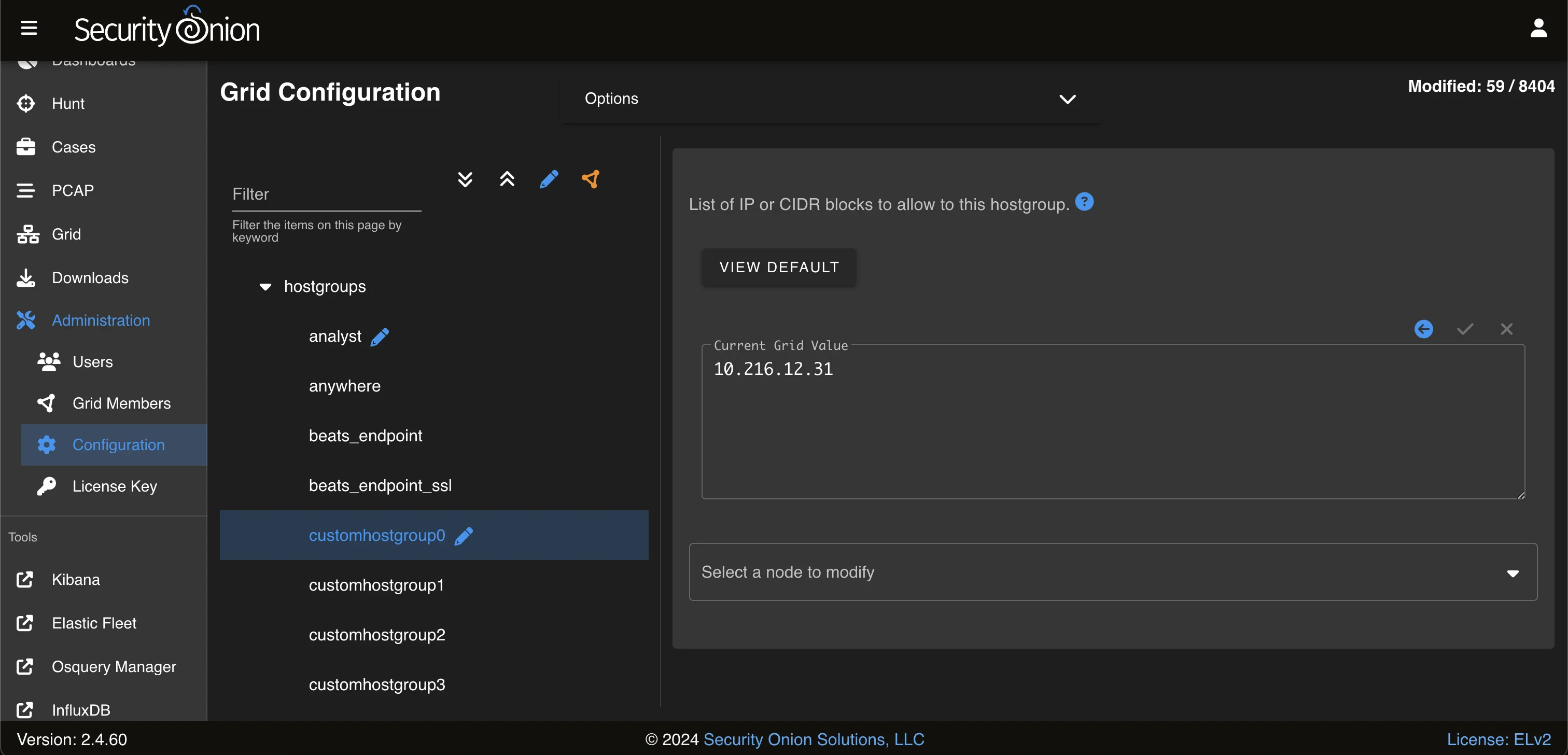
Task: Click the PCAP lines icon
Action: (25, 191)
